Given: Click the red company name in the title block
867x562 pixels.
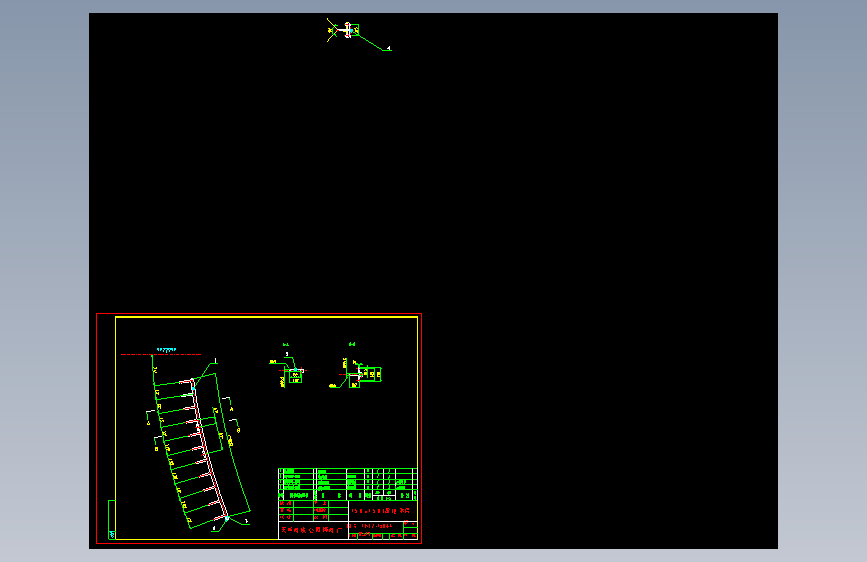Looking at the screenshot, I should [x=311, y=530].
